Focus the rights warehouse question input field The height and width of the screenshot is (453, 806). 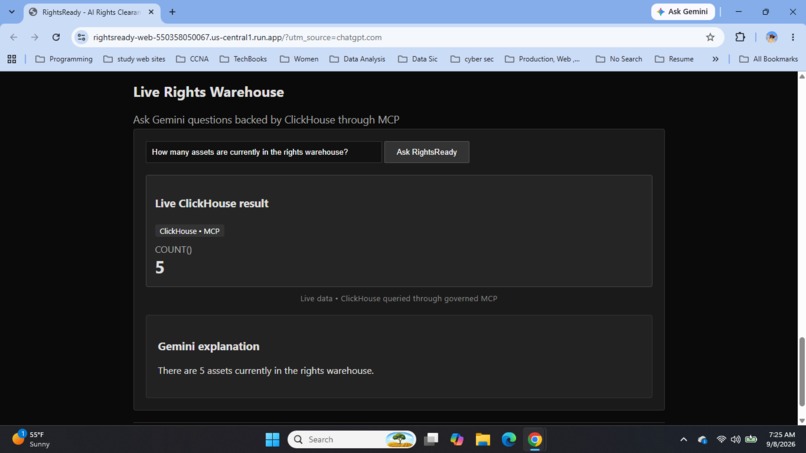(264, 152)
